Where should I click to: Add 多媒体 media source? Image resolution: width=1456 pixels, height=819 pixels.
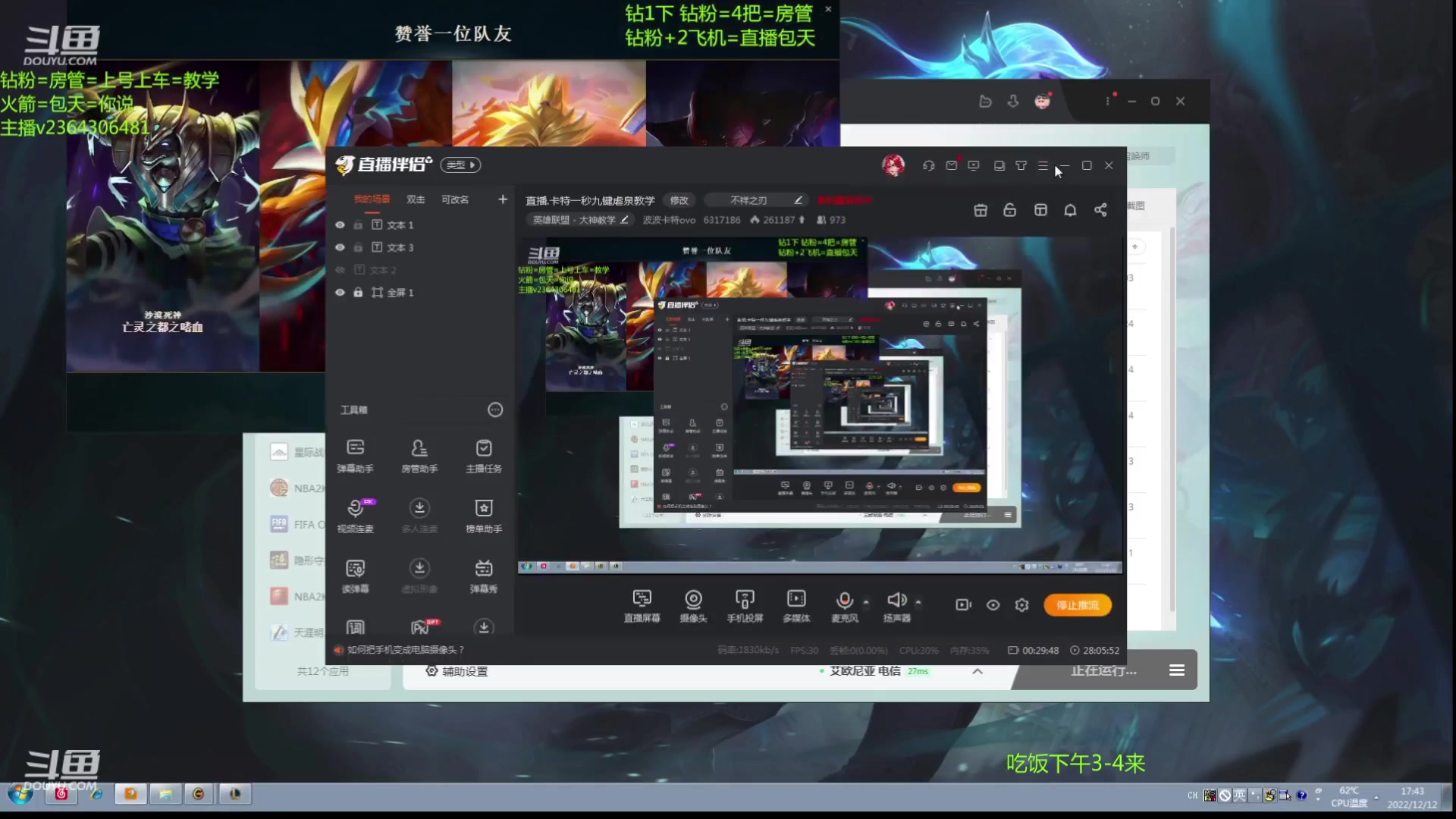click(796, 606)
